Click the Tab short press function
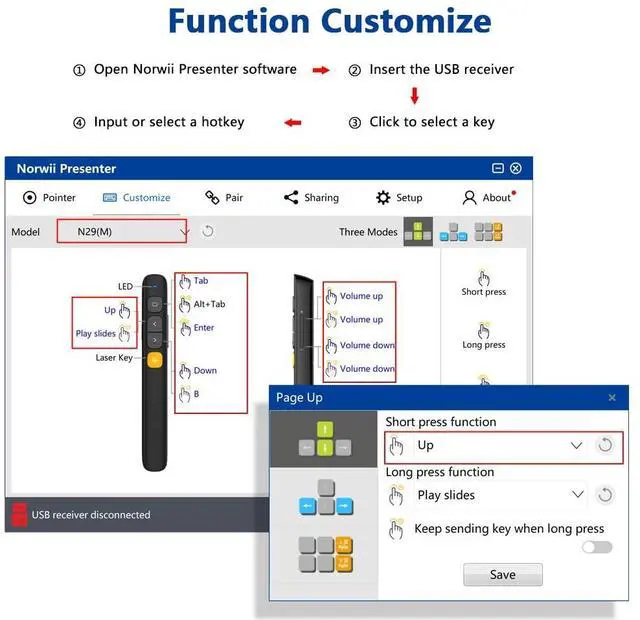 click(194, 281)
